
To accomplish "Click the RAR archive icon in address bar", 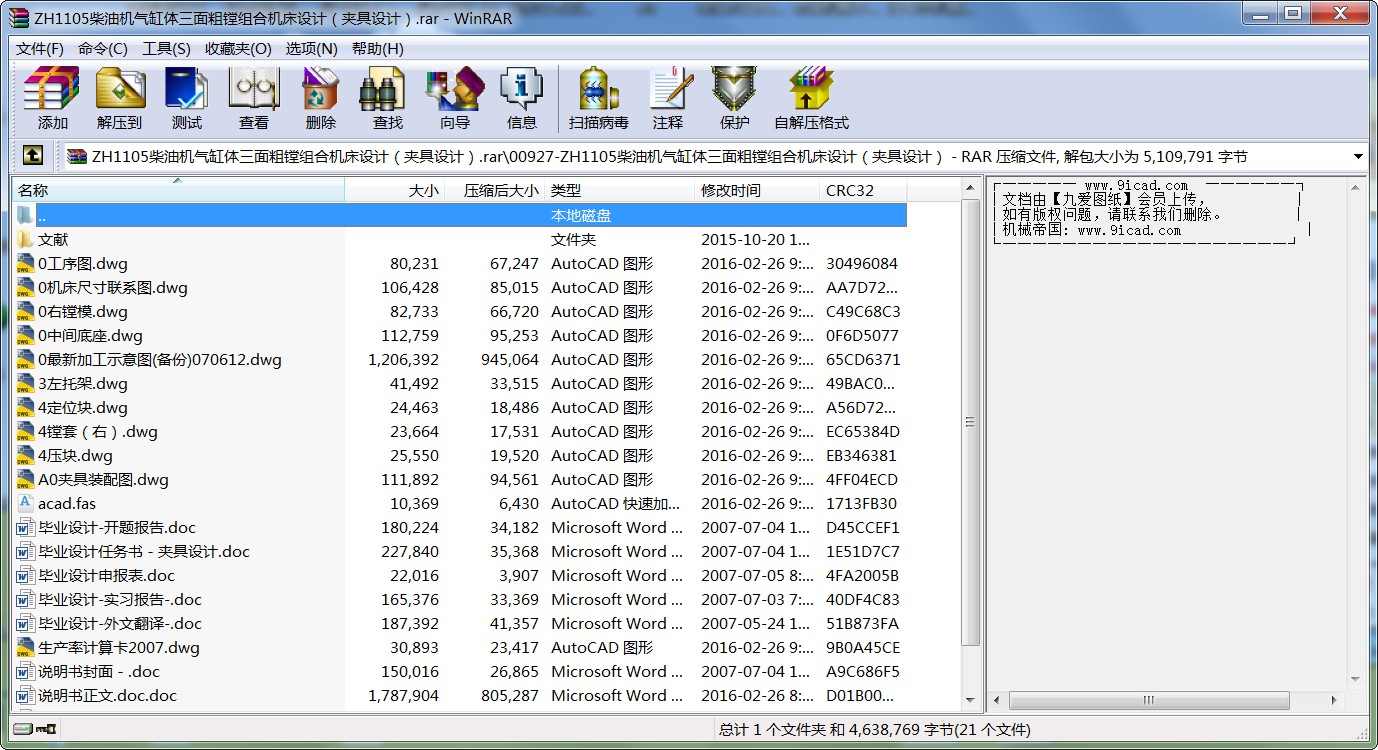I will [x=77, y=156].
